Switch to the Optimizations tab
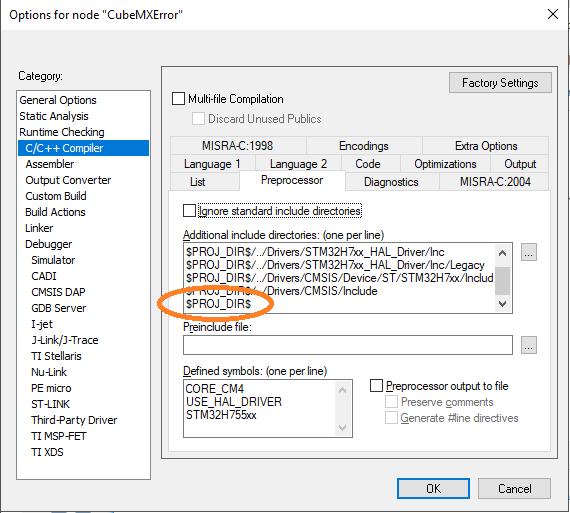The height and width of the screenshot is (513, 570). pyautogui.click(x=445, y=164)
